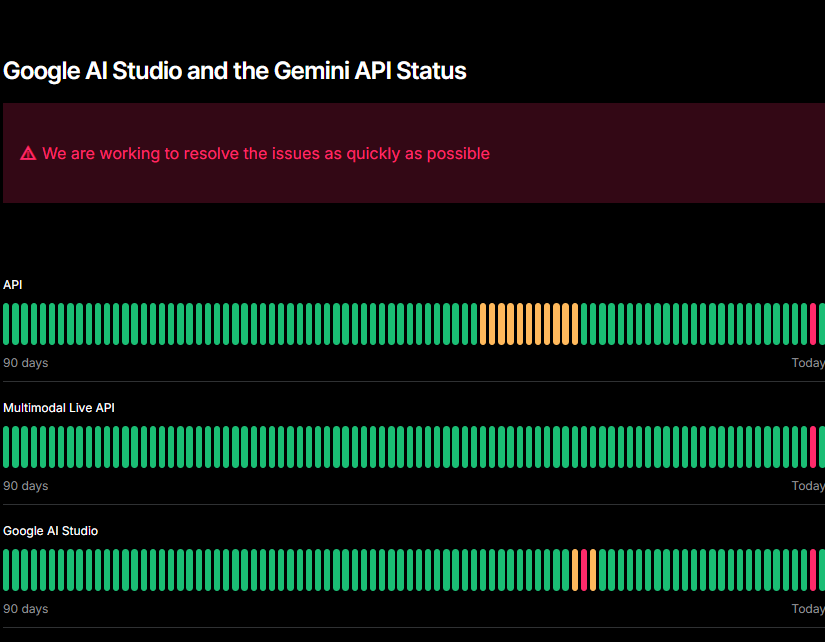This screenshot has height=642, width=825.
Task: Select the first green bar in the Google AI Studio row
Action: coord(6,570)
